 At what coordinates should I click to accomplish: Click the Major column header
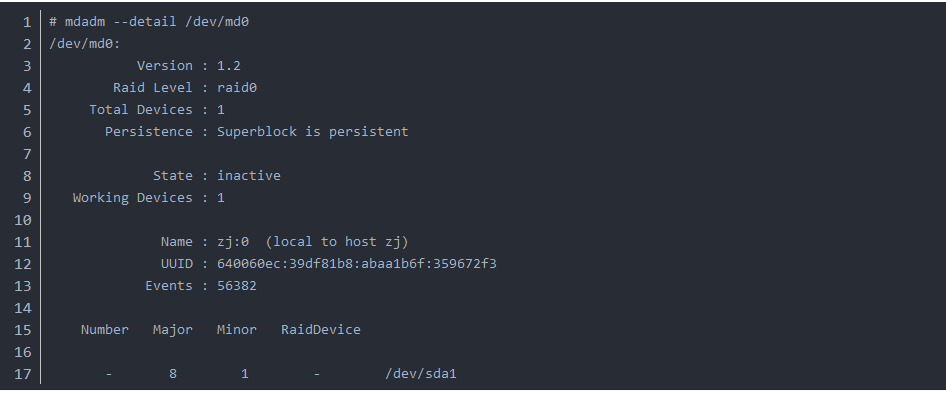173,329
